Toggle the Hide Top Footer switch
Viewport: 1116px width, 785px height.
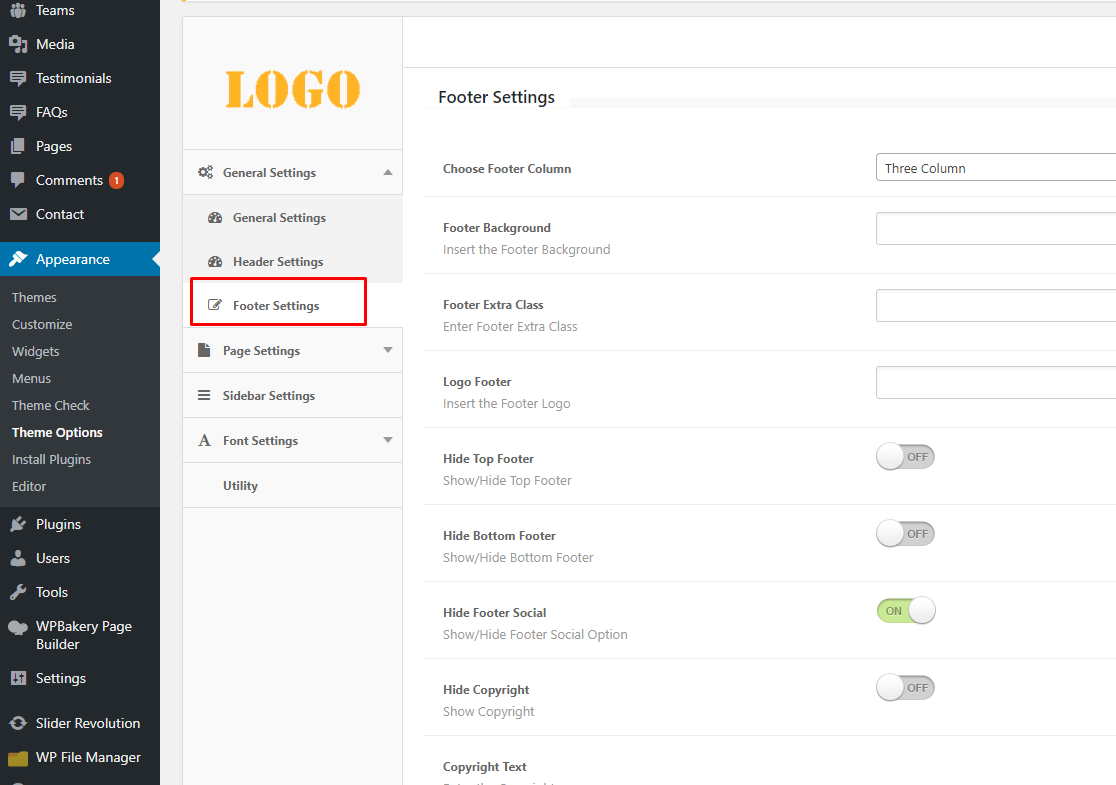click(905, 457)
